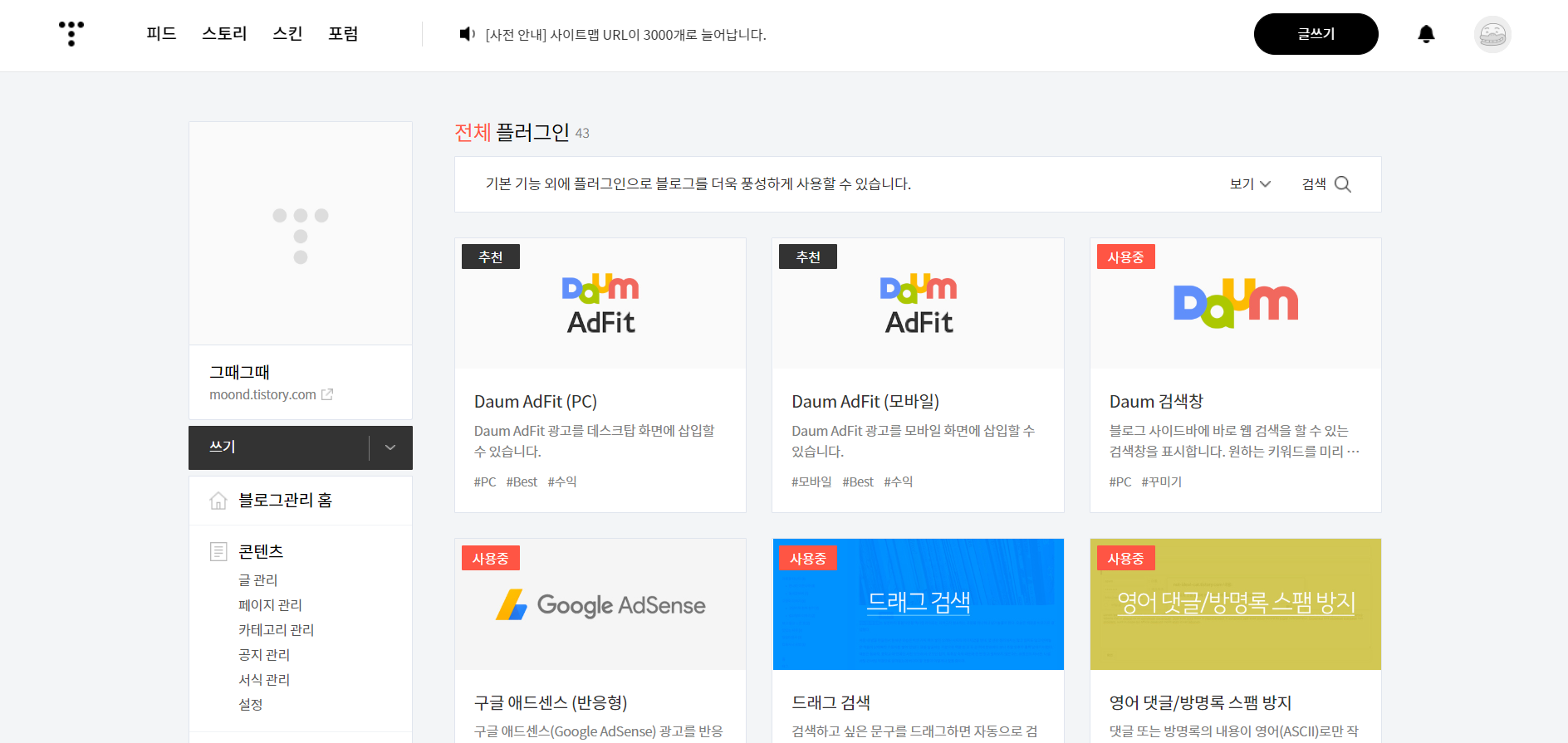The height and width of the screenshot is (743, 1568).
Task: Open the Daum 검색창 plugin logo
Action: coord(1236,304)
